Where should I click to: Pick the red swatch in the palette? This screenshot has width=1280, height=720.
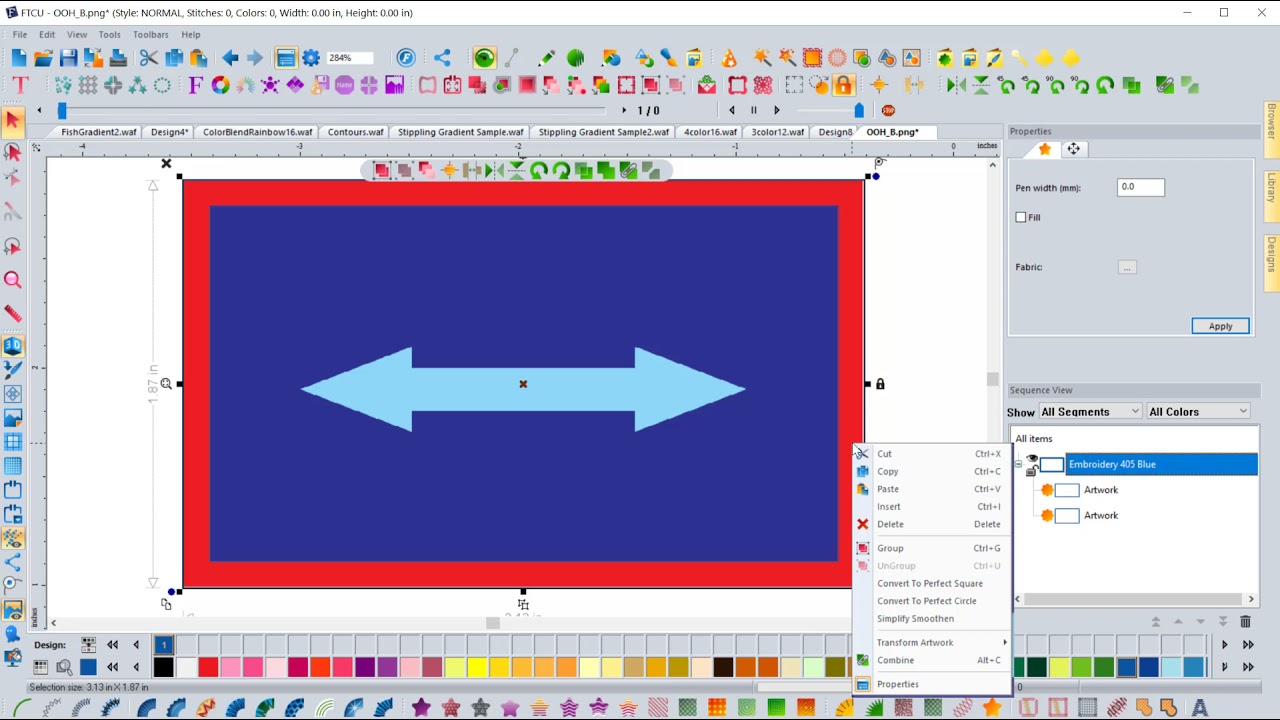(208, 667)
